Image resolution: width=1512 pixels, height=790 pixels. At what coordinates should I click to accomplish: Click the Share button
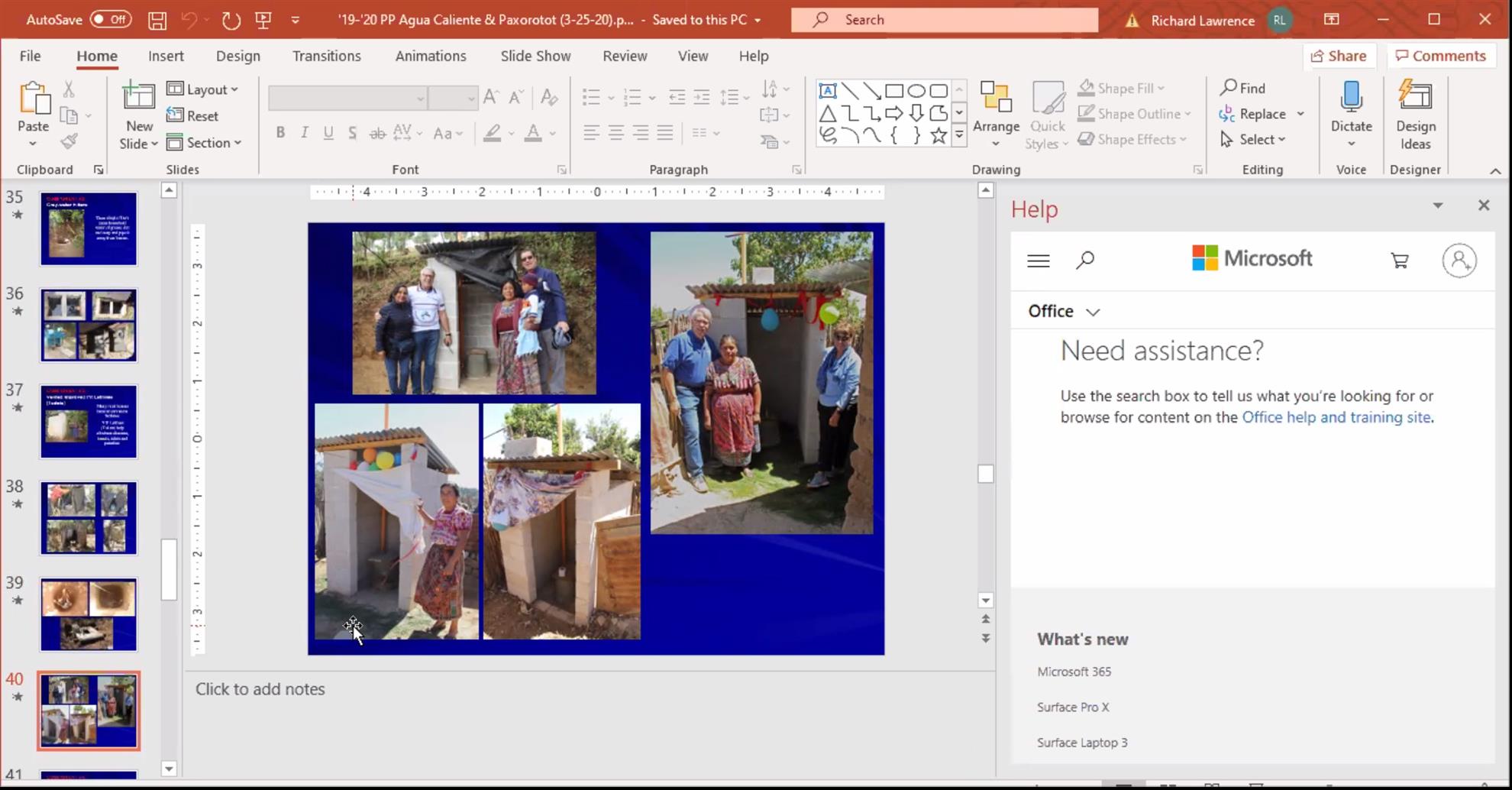coord(1339,56)
